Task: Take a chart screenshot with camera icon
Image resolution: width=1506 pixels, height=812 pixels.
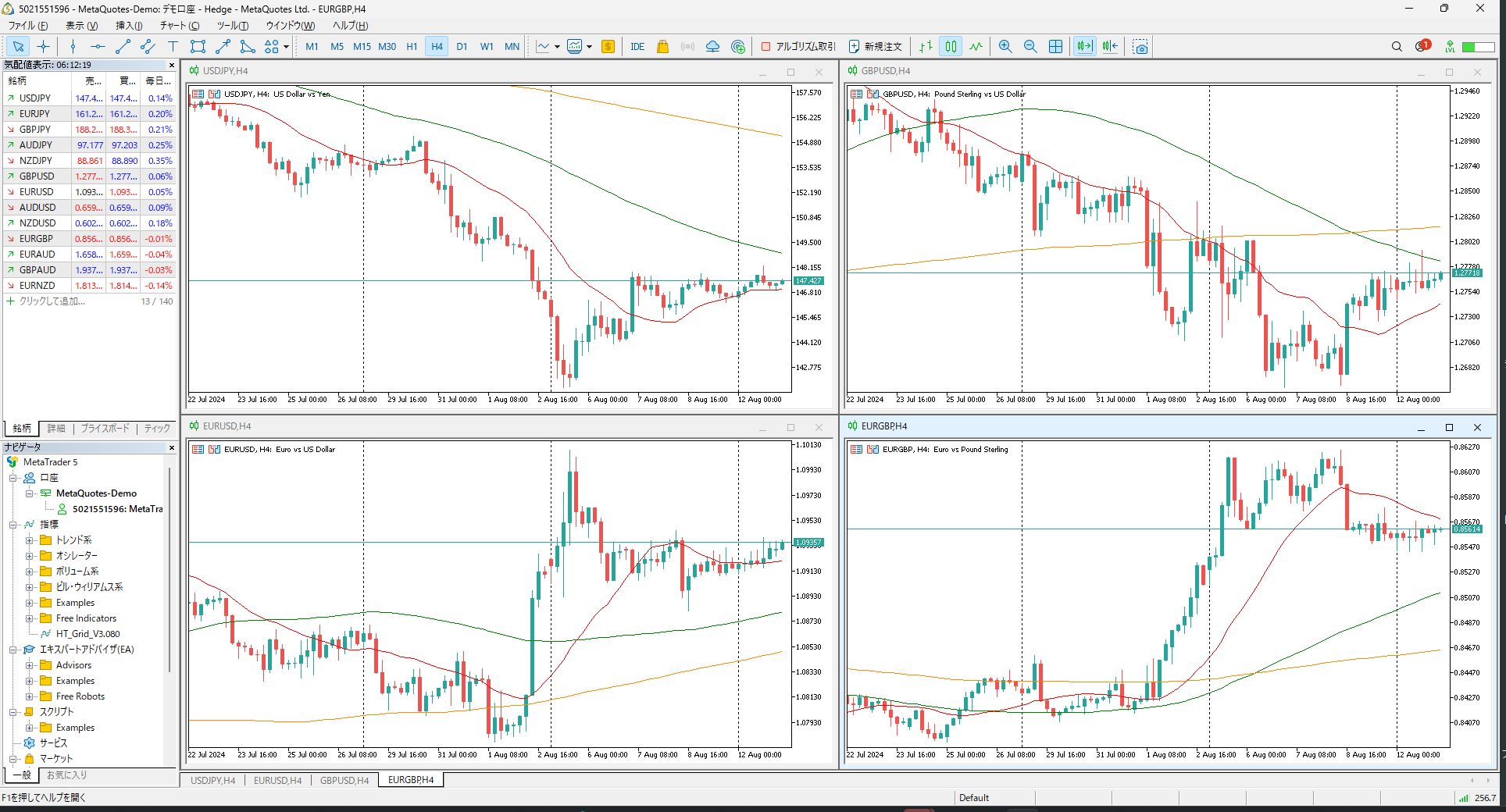Action: pyautogui.click(x=1140, y=47)
